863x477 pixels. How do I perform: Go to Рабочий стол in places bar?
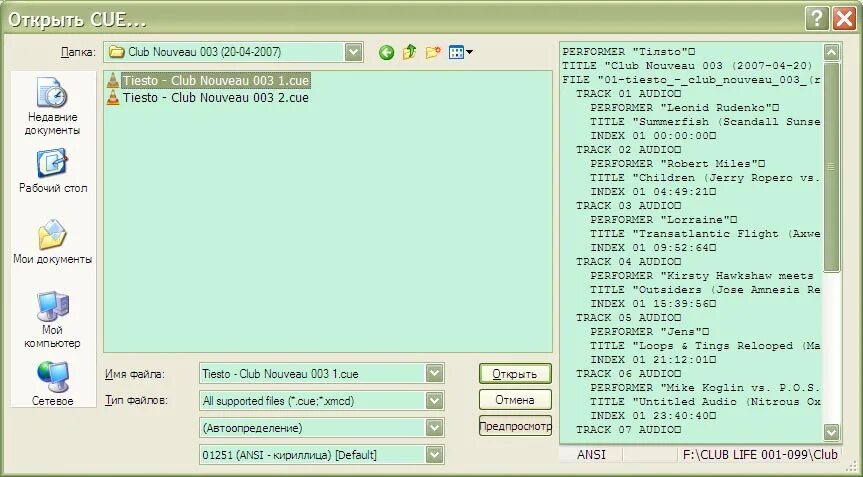(53, 171)
